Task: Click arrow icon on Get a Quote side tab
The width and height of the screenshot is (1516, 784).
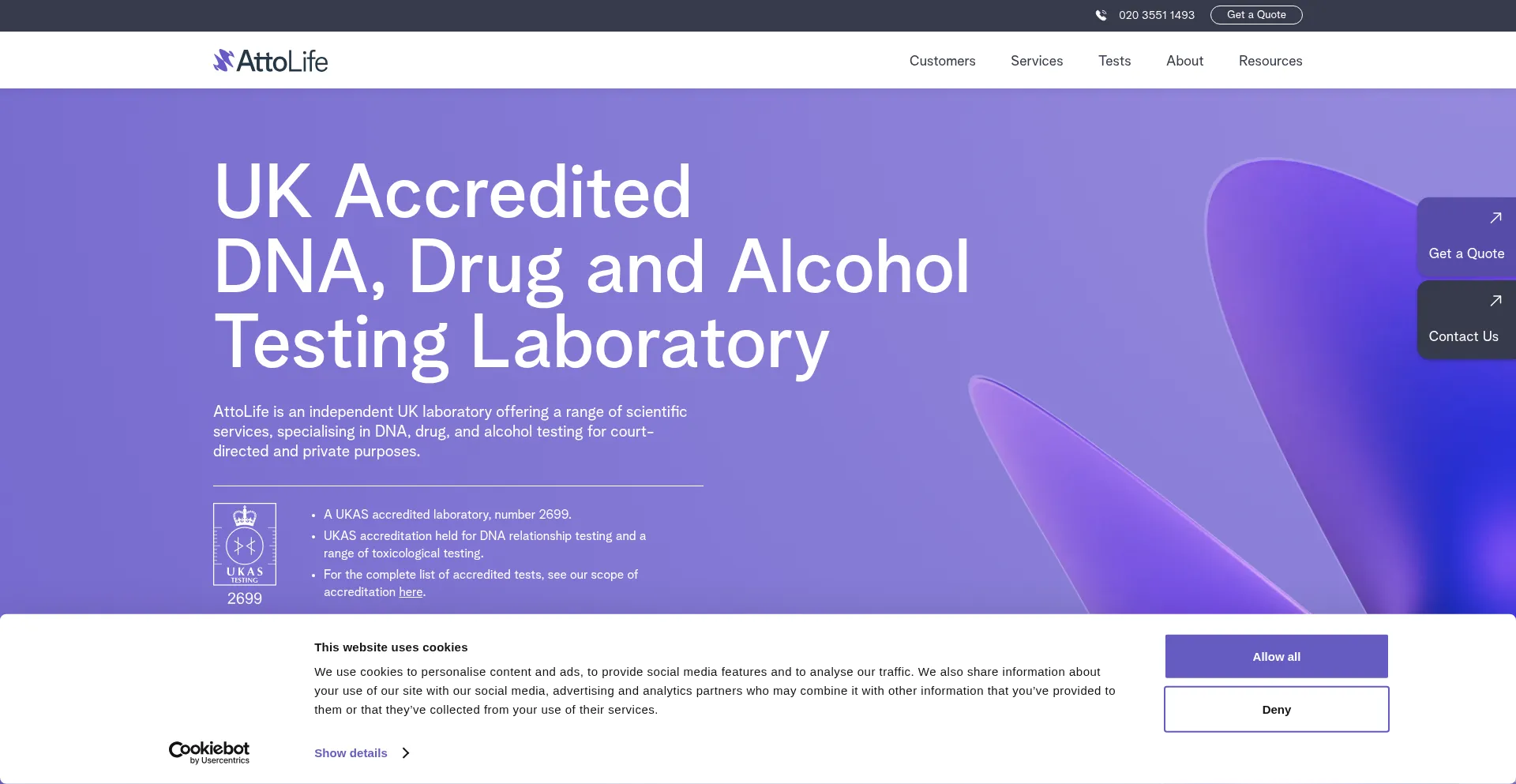Action: click(x=1495, y=218)
